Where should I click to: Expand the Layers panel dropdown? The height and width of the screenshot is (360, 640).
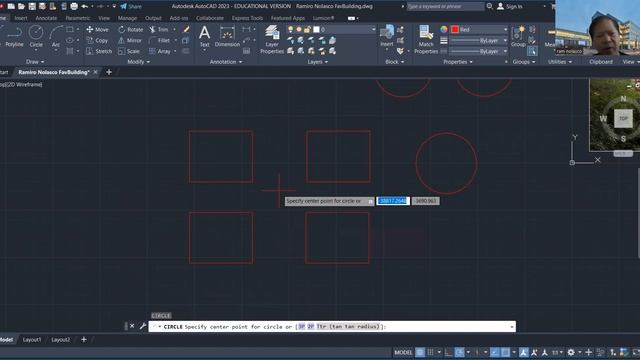318,62
